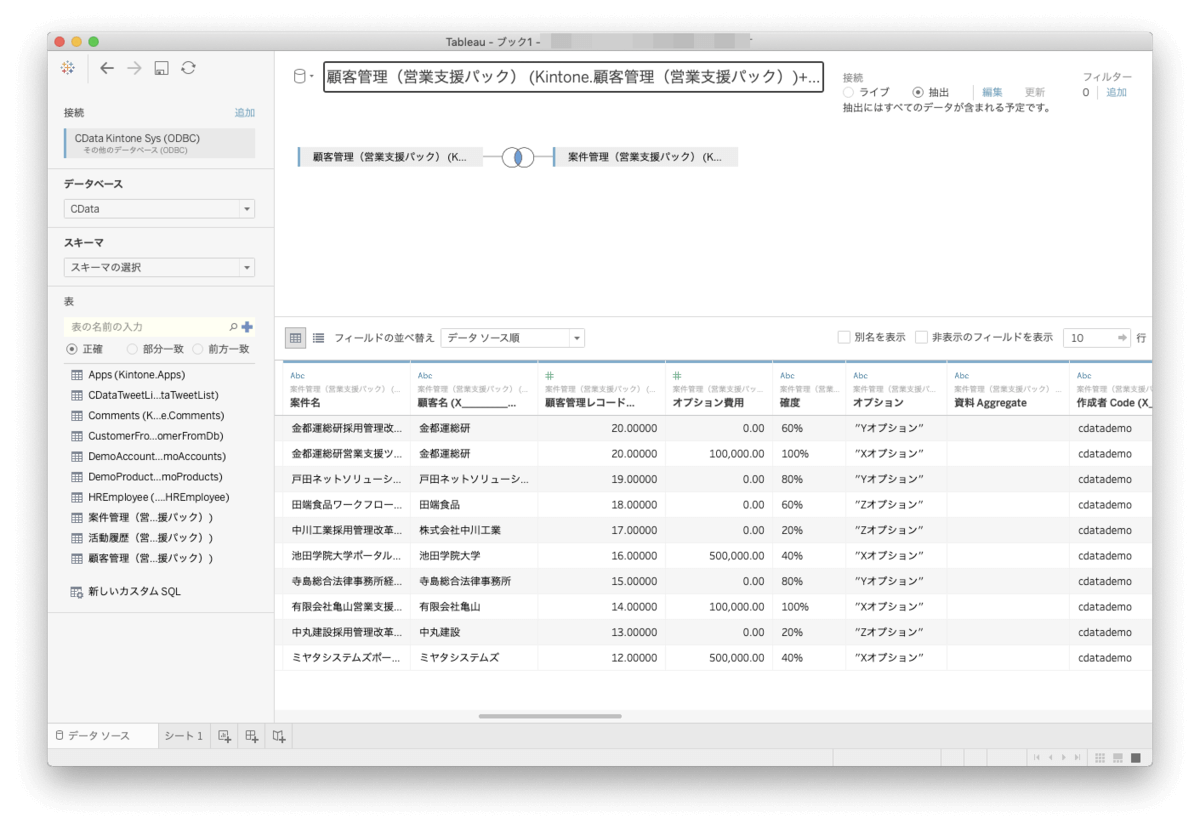Click the Abc type icon for 案件名 column
This screenshot has height=829, width=1200.
[x=297, y=376]
